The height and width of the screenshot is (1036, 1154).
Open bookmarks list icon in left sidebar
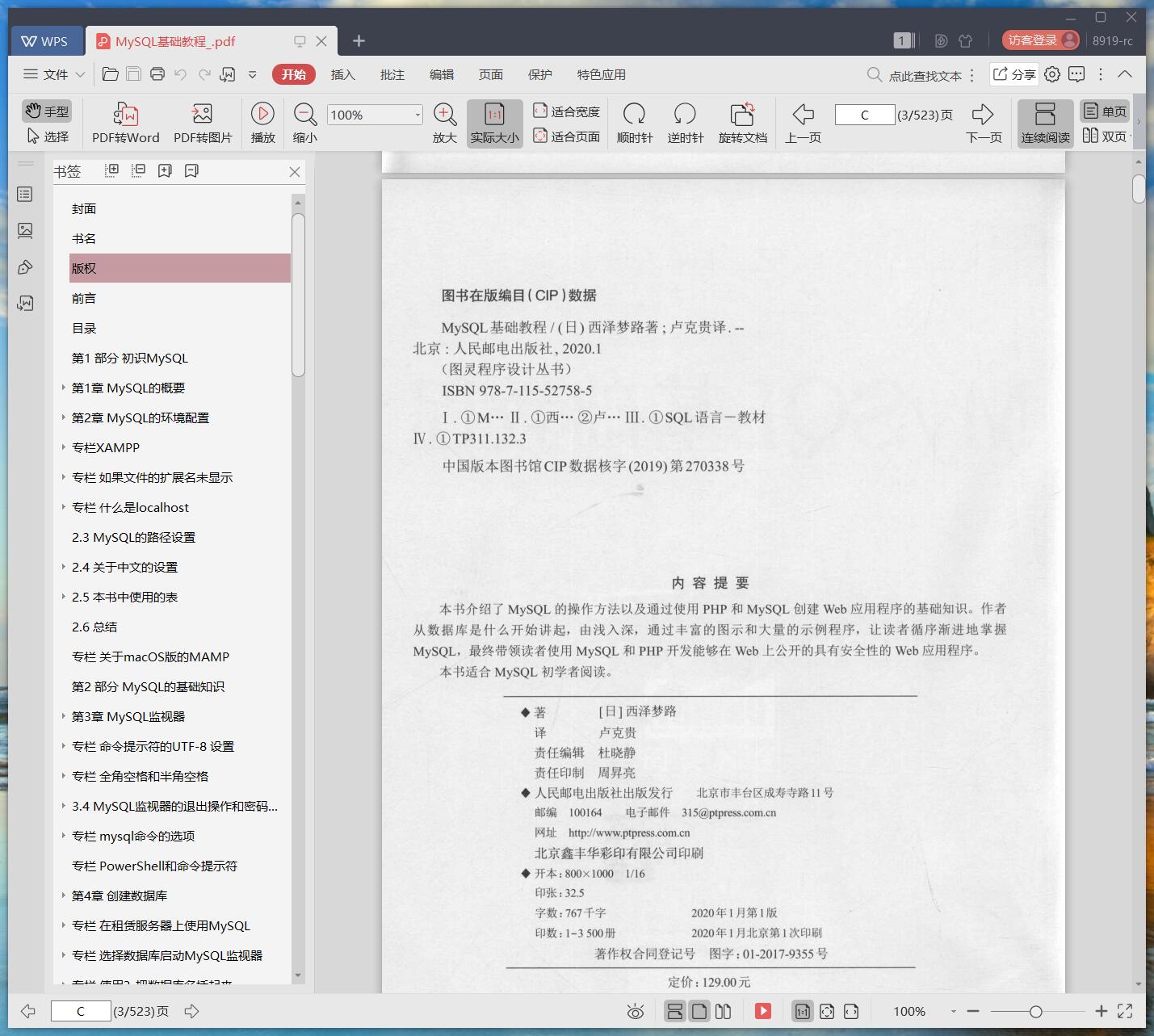coord(25,195)
